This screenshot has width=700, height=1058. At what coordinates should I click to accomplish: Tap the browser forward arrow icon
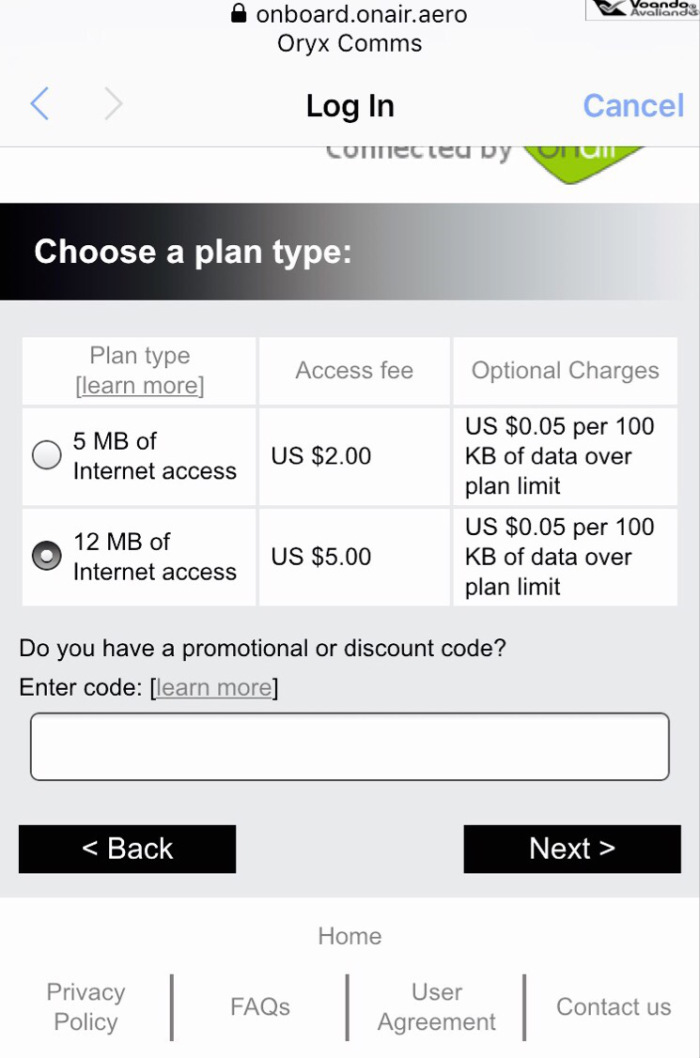coord(113,104)
